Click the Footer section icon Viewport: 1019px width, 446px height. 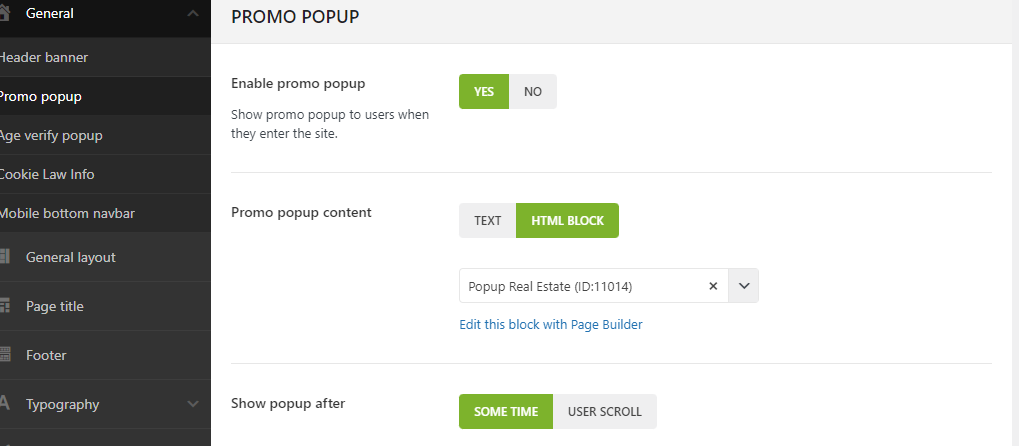click(x=5, y=355)
